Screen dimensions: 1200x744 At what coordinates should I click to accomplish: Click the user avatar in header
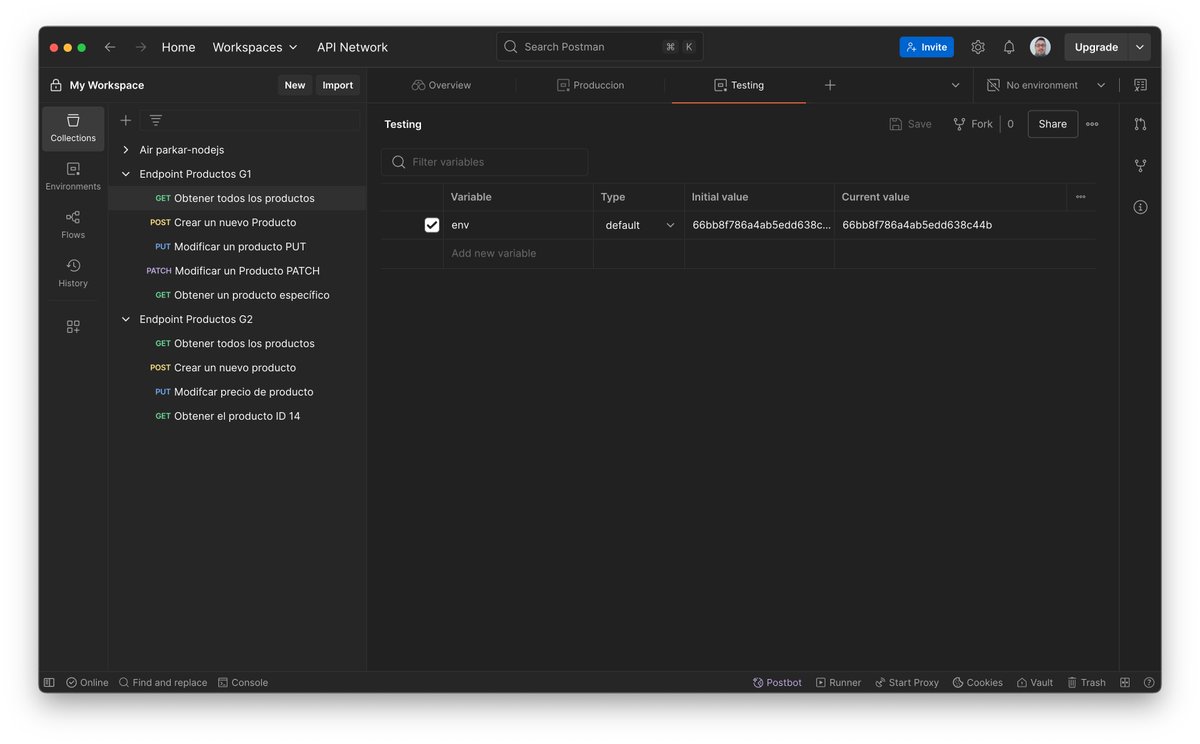pos(1040,47)
